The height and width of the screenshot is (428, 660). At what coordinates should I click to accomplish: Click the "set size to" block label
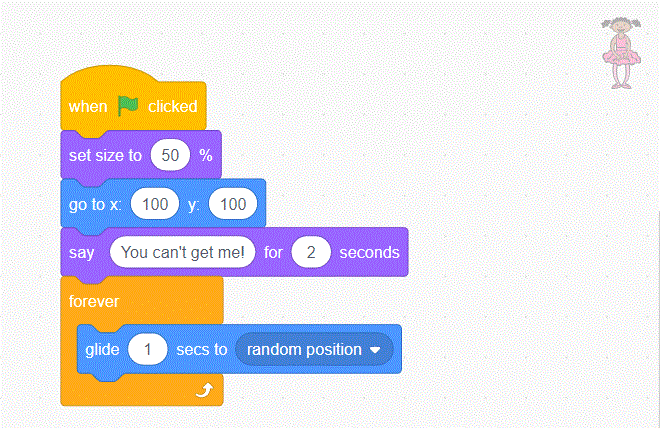point(105,156)
